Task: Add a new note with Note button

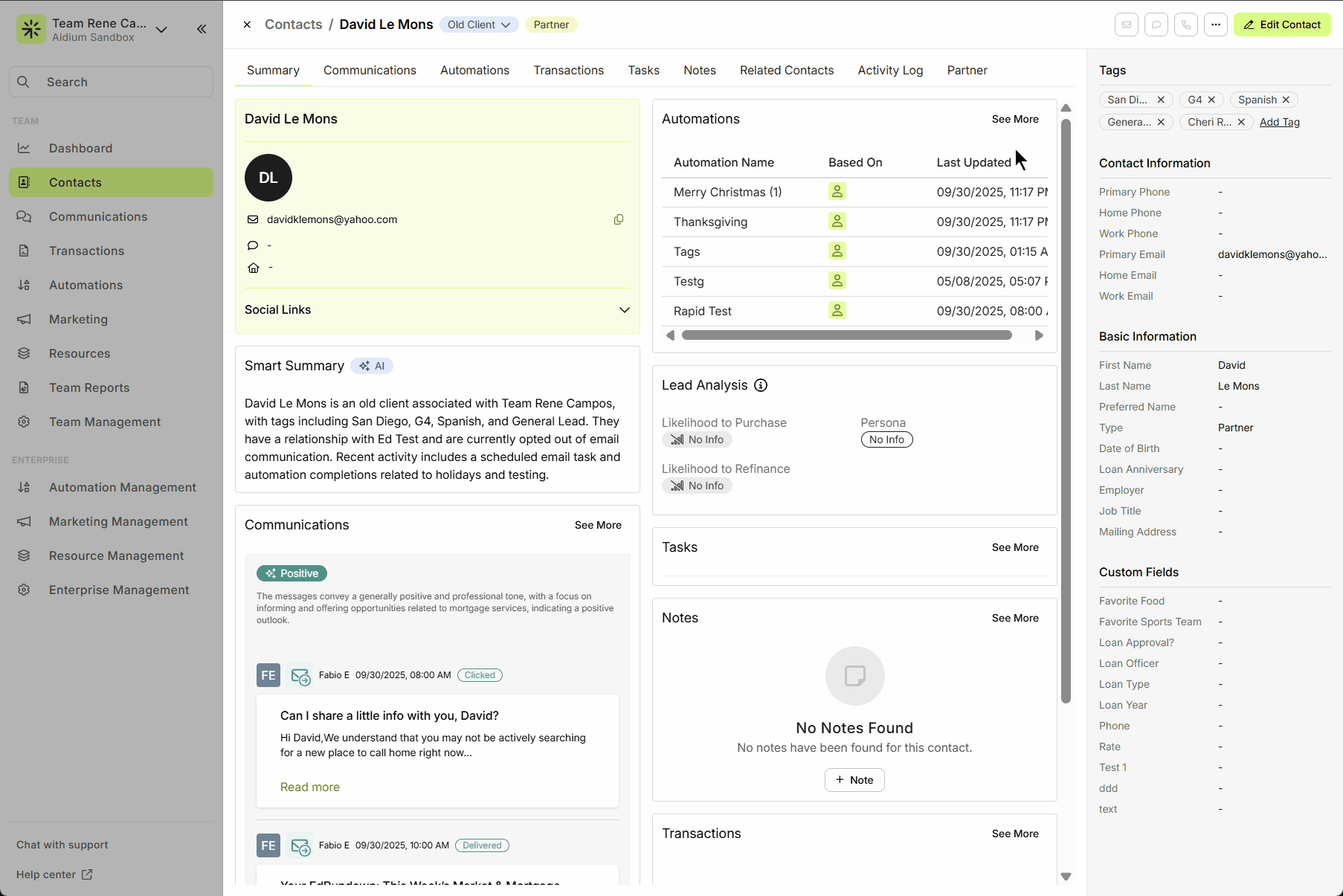Action: pos(854,780)
